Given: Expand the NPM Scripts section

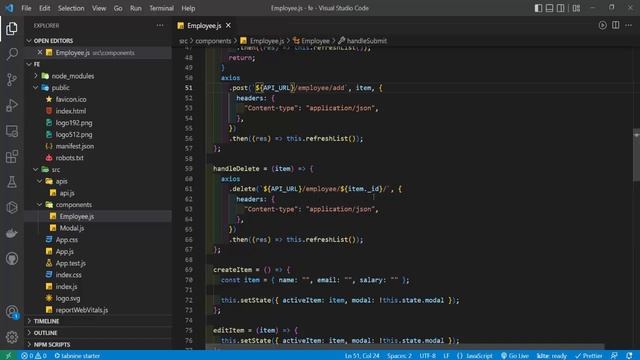Looking at the screenshot, I should click(98, 344).
